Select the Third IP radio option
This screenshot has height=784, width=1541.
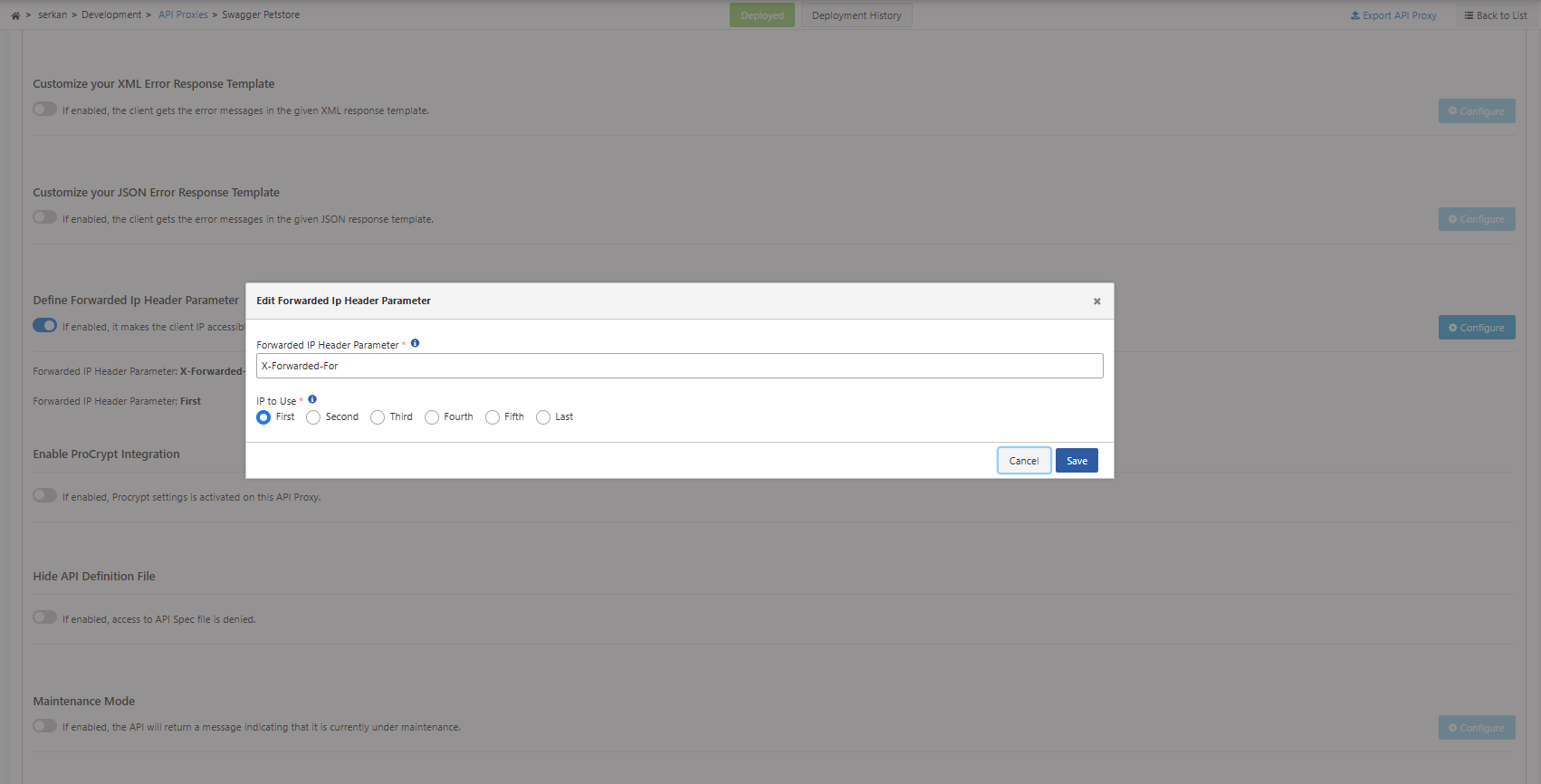click(x=378, y=417)
